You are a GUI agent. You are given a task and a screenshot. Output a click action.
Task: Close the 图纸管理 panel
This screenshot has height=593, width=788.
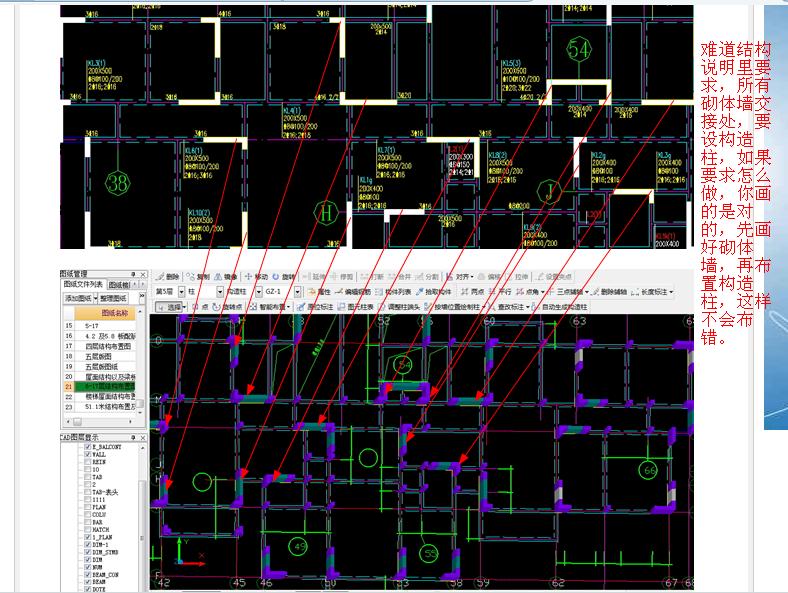coord(143,274)
